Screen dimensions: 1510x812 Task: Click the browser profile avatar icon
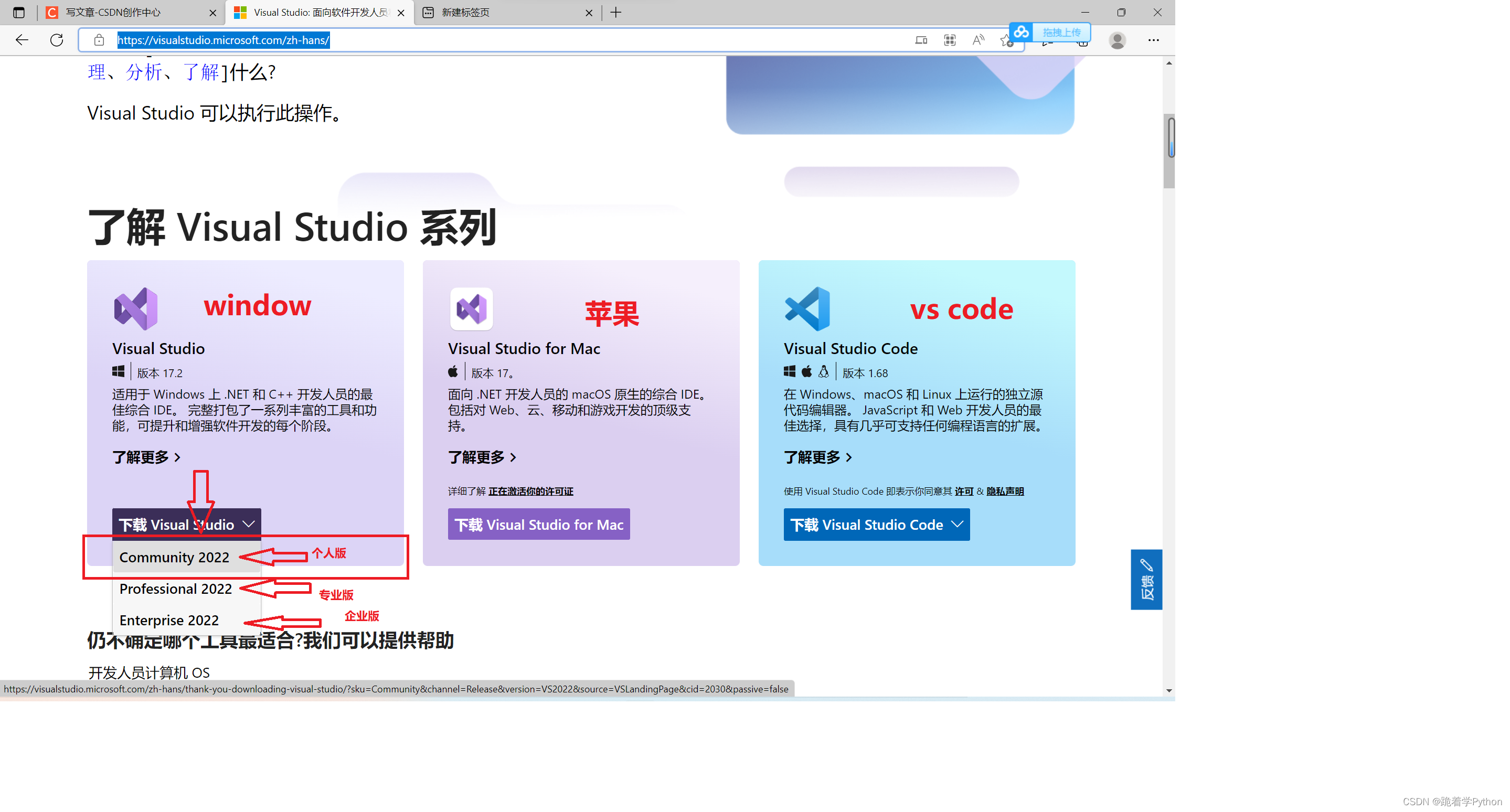1116,40
